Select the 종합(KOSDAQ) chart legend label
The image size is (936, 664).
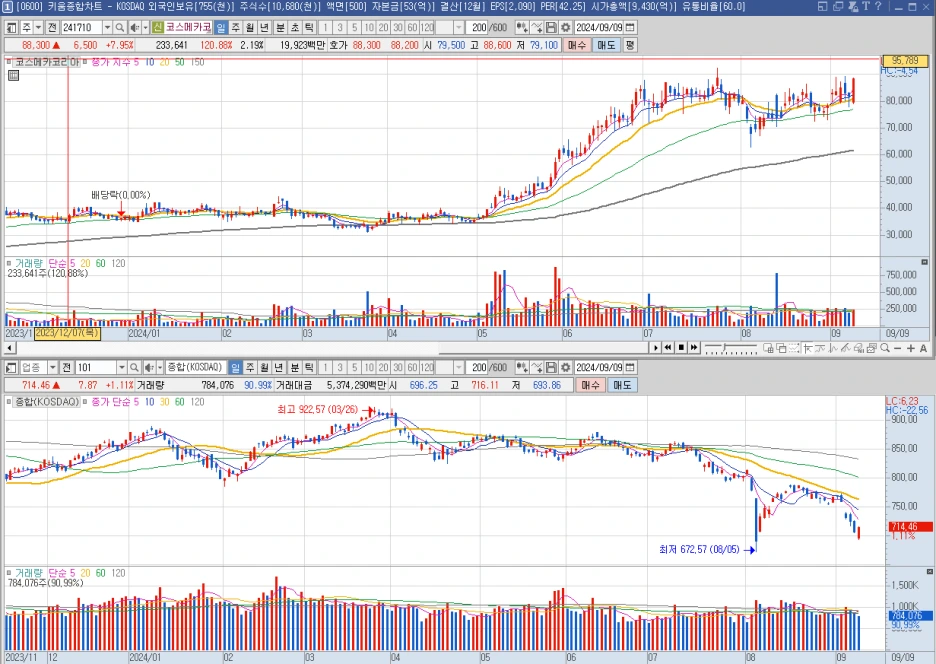coord(47,402)
